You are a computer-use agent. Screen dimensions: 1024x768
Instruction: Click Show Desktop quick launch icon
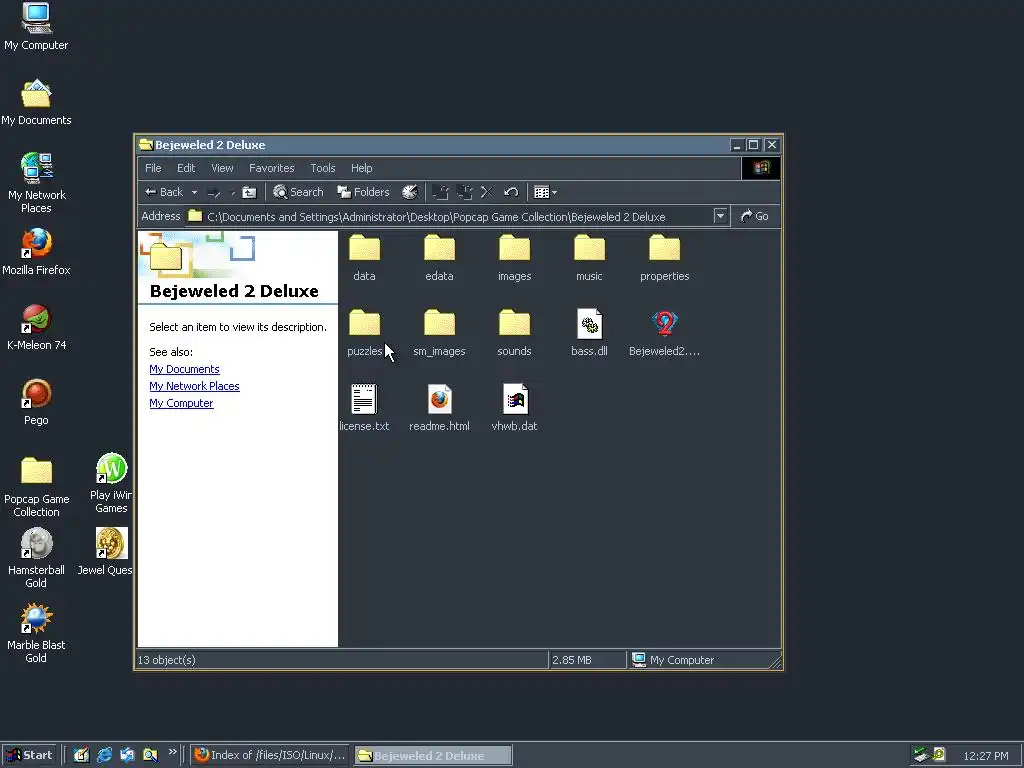pyautogui.click(x=82, y=755)
